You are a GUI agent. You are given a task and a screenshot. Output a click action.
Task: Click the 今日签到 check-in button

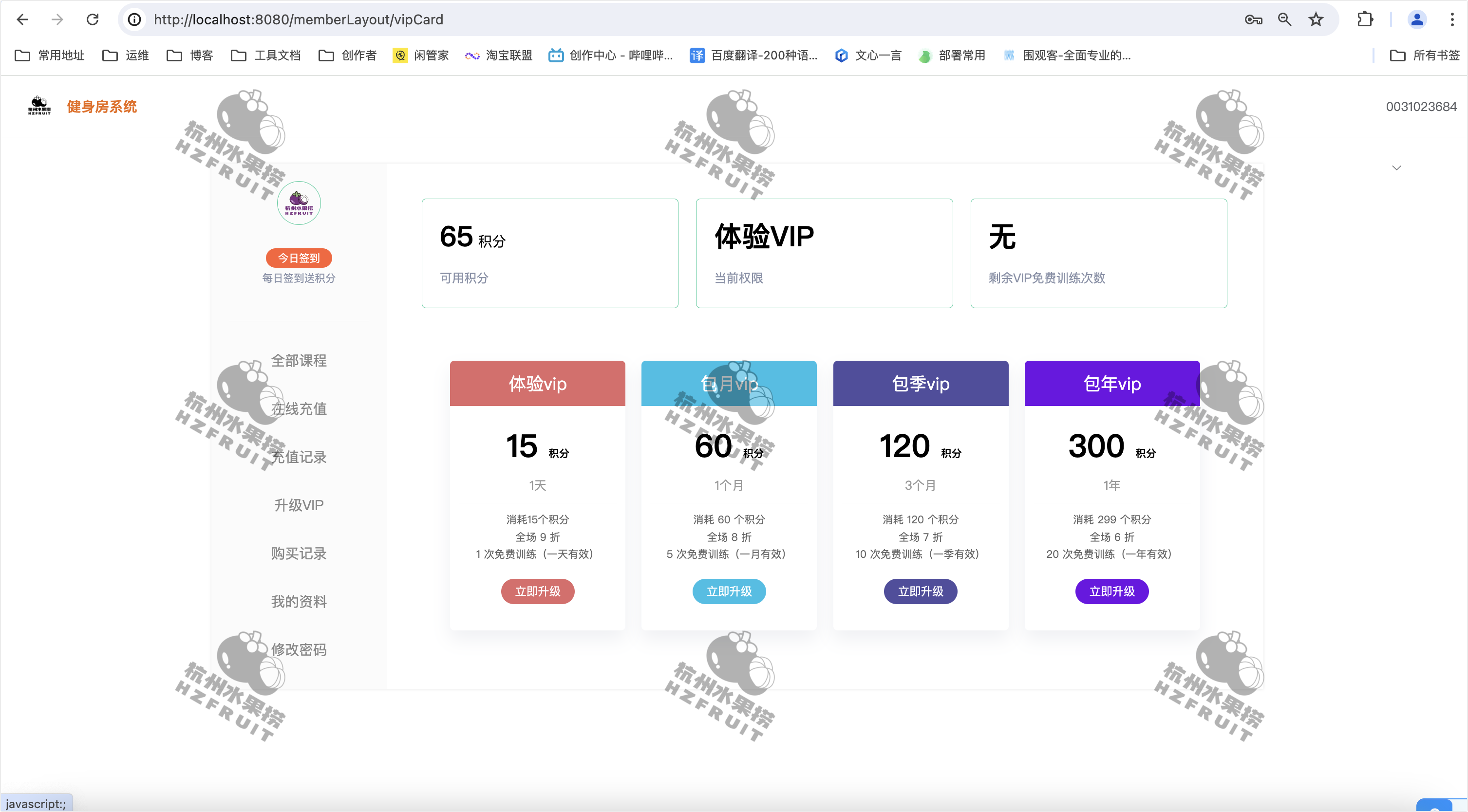pyautogui.click(x=299, y=258)
